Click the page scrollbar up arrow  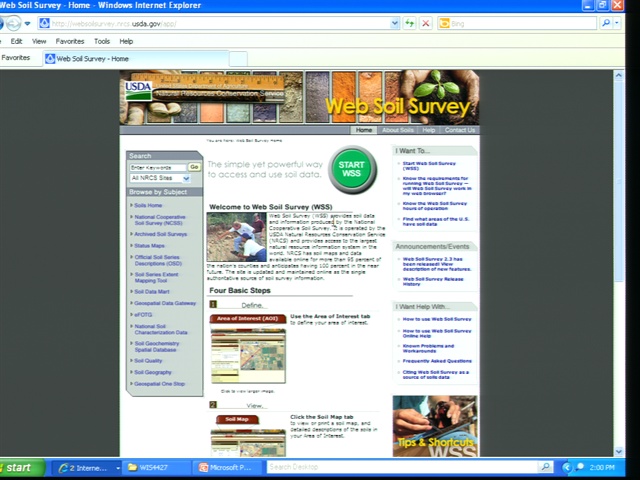click(x=618, y=76)
